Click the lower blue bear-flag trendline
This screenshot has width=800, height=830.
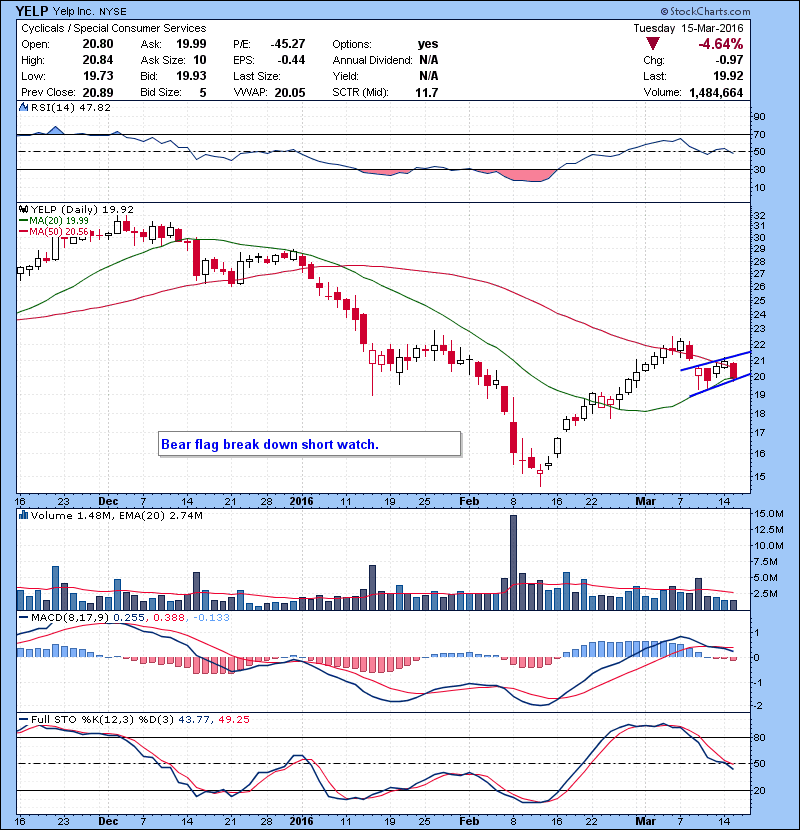(x=720, y=385)
